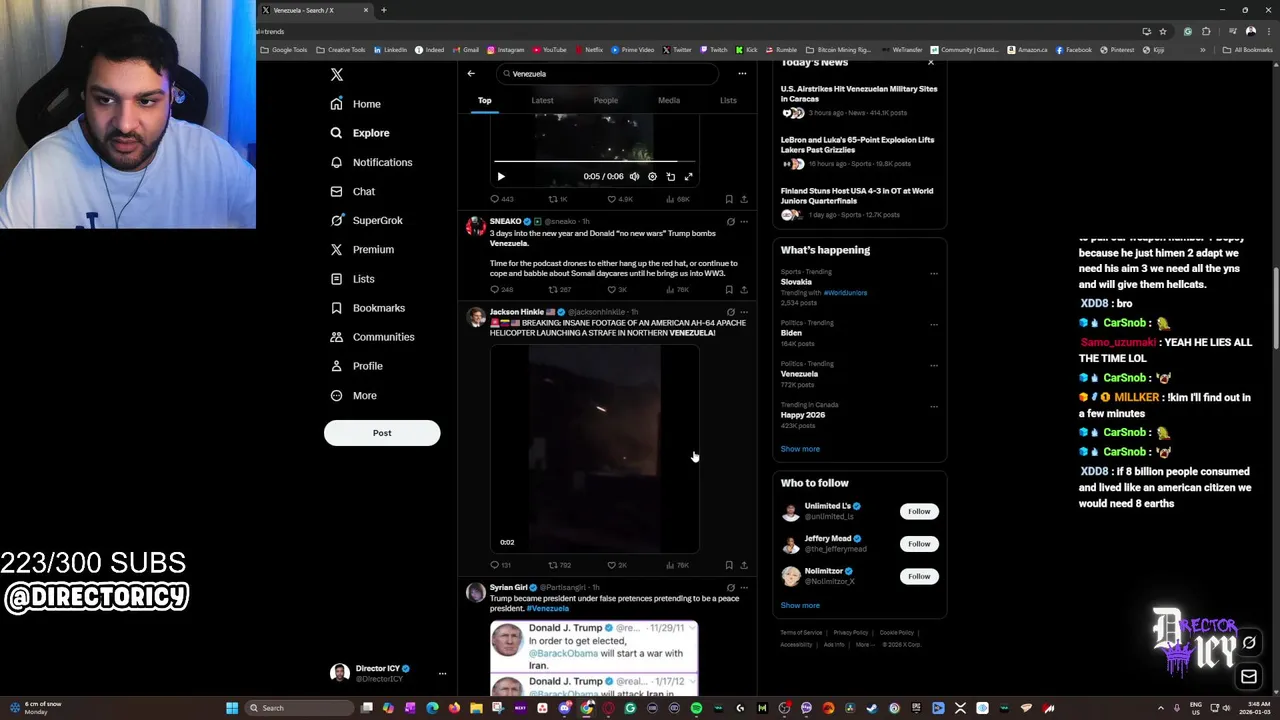Open LeBron and Luka's 65-Point news story
The height and width of the screenshot is (720, 1280).
click(x=857, y=145)
